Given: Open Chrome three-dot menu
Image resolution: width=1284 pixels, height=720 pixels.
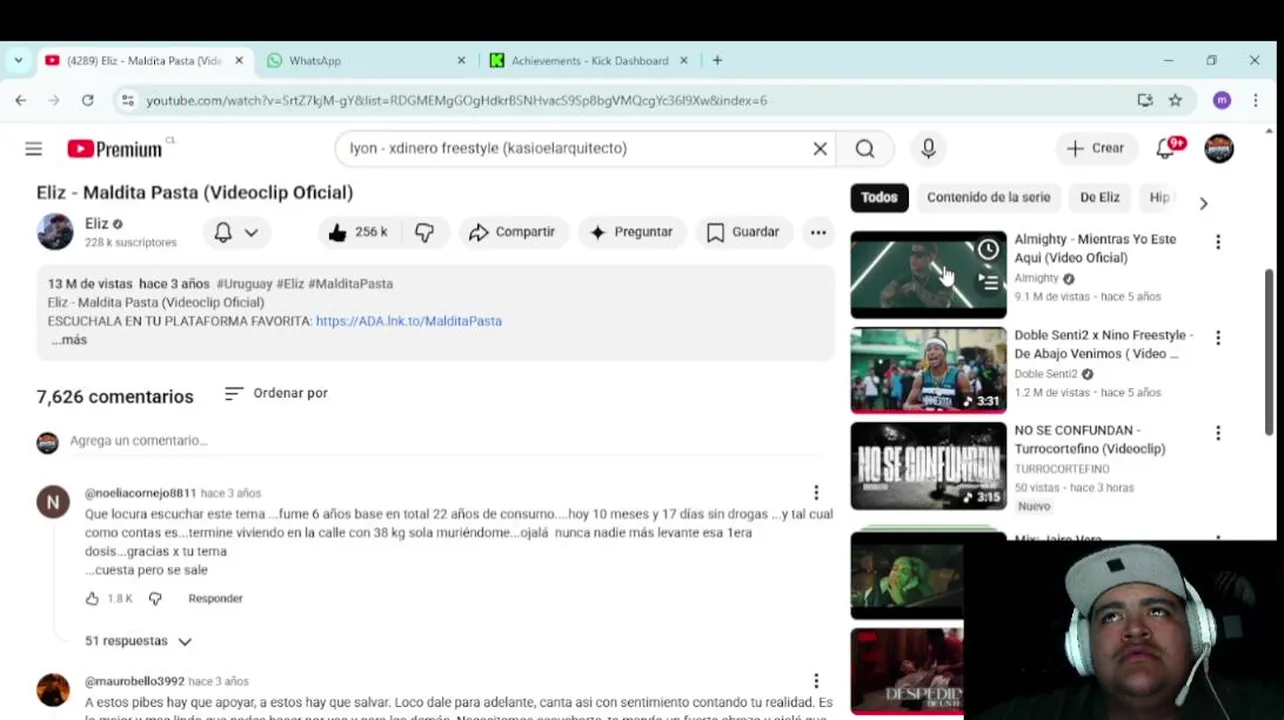Looking at the screenshot, I should (x=1255, y=100).
